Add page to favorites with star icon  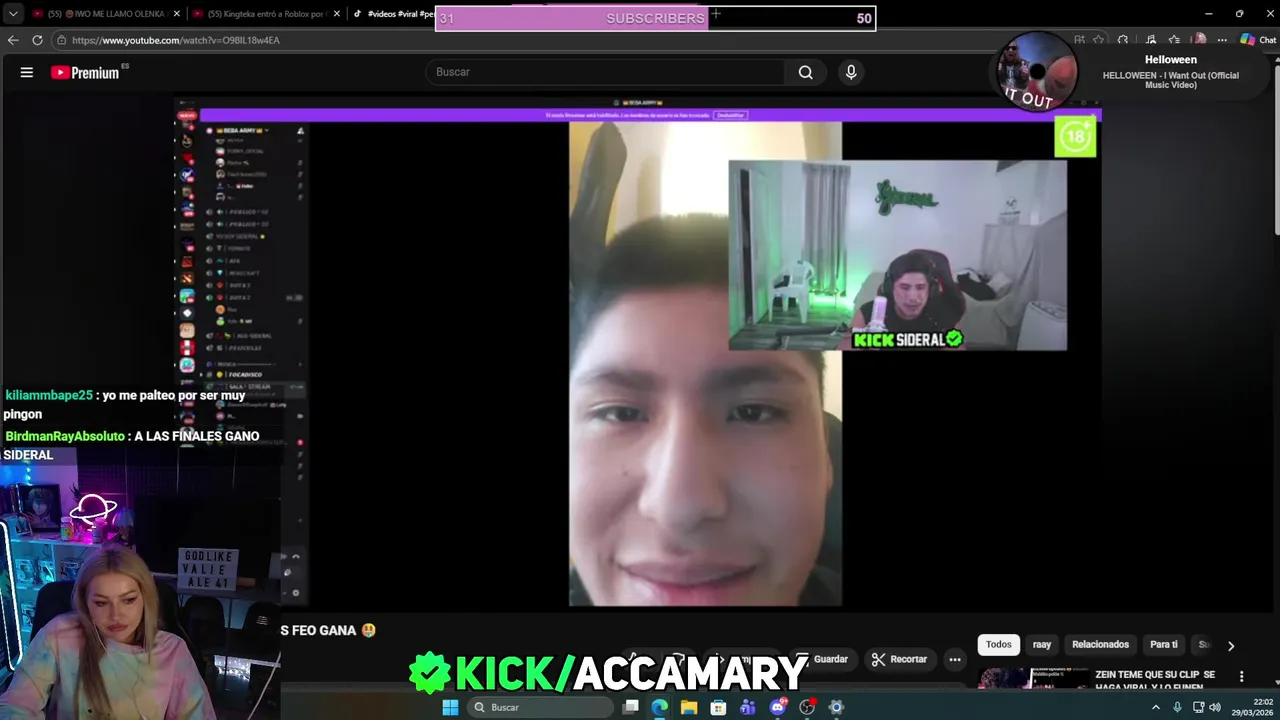(x=1098, y=40)
